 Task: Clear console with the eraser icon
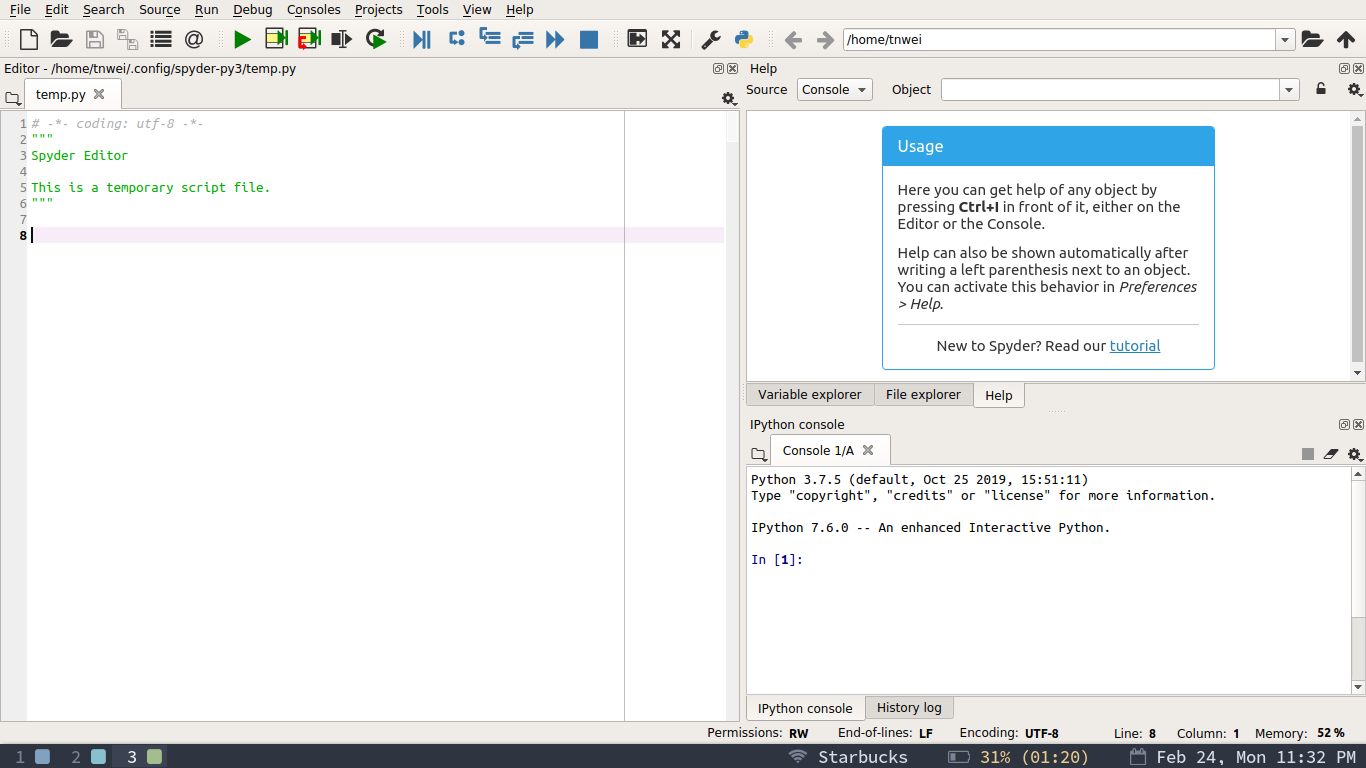[x=1331, y=454]
